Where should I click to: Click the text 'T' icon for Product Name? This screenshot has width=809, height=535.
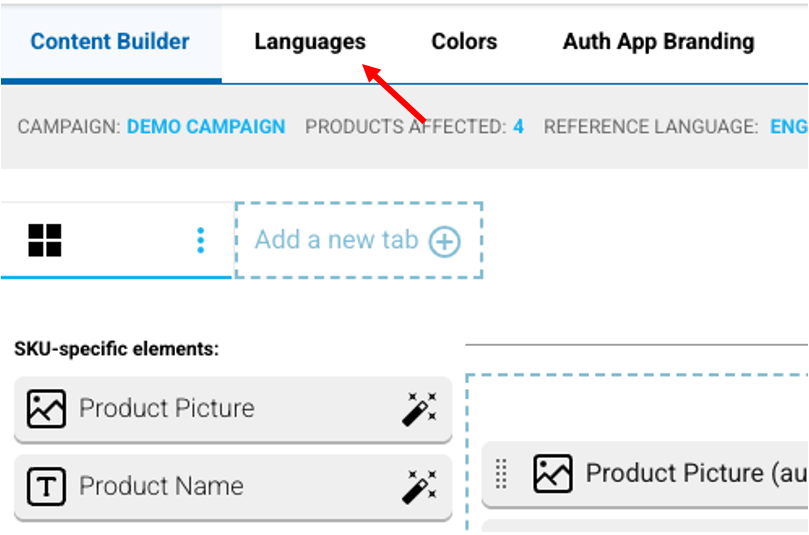click(x=46, y=486)
